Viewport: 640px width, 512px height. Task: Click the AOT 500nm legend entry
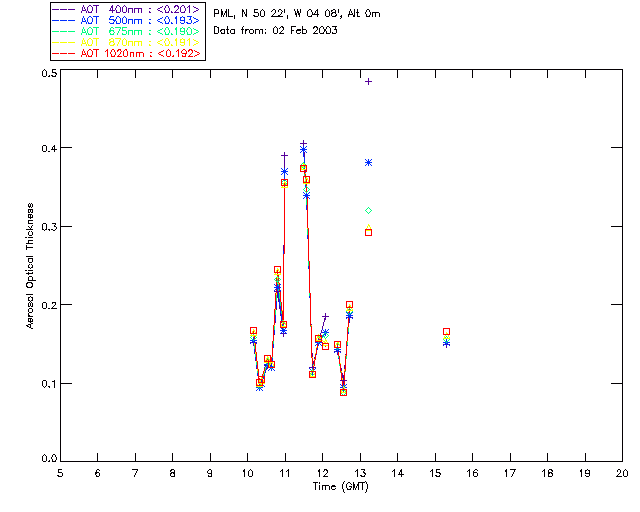(x=126, y=20)
